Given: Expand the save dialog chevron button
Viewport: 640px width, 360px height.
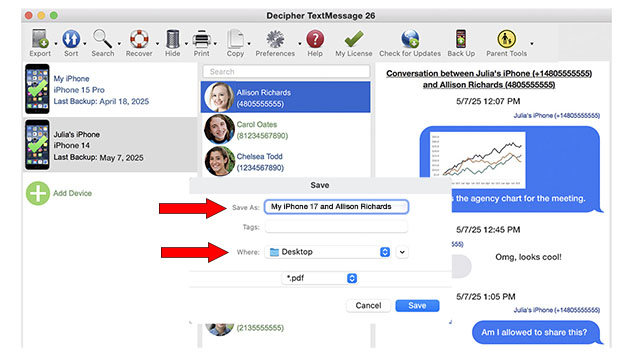Looking at the screenshot, I should [402, 252].
